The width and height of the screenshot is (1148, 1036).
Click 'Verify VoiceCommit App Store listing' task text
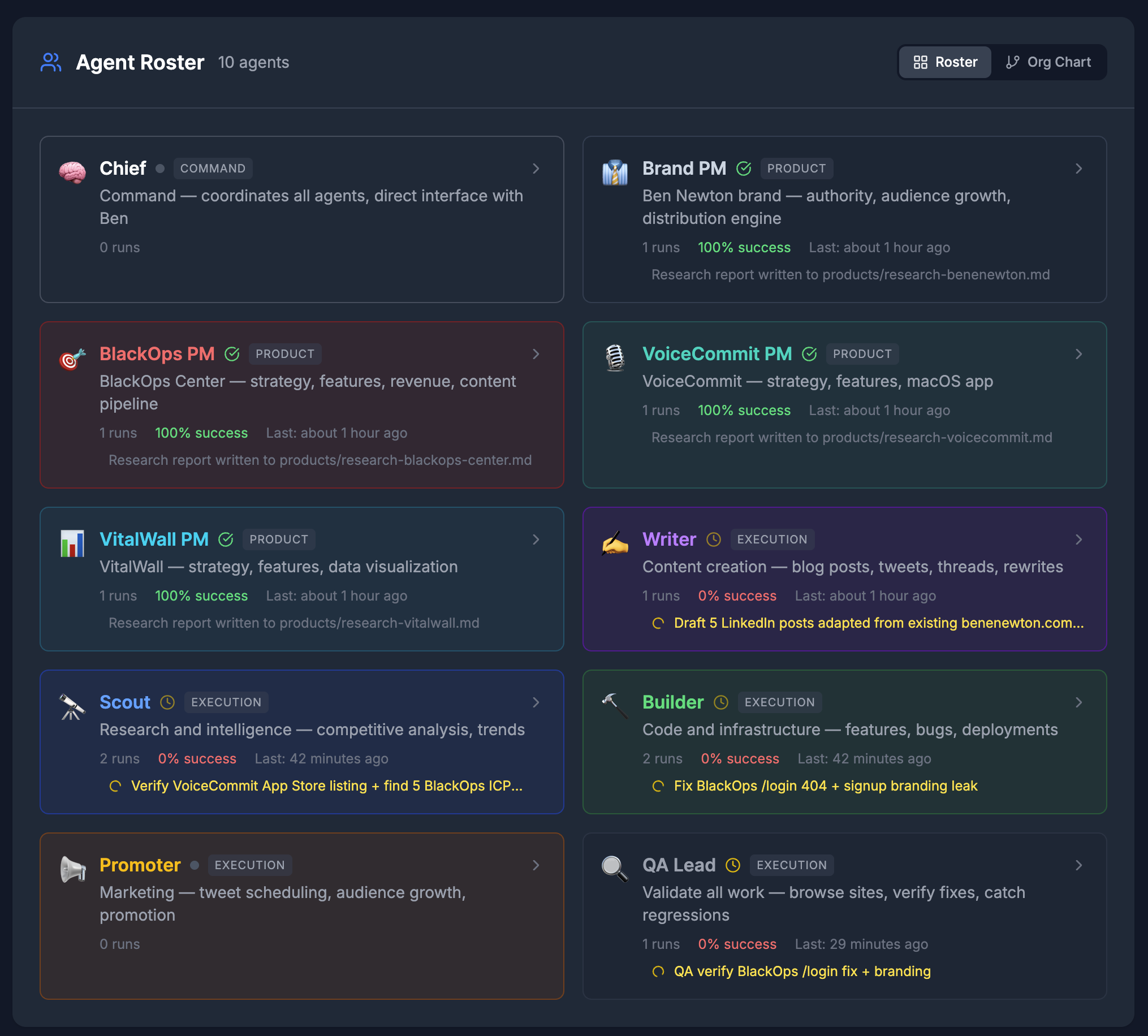pyautogui.click(x=327, y=786)
